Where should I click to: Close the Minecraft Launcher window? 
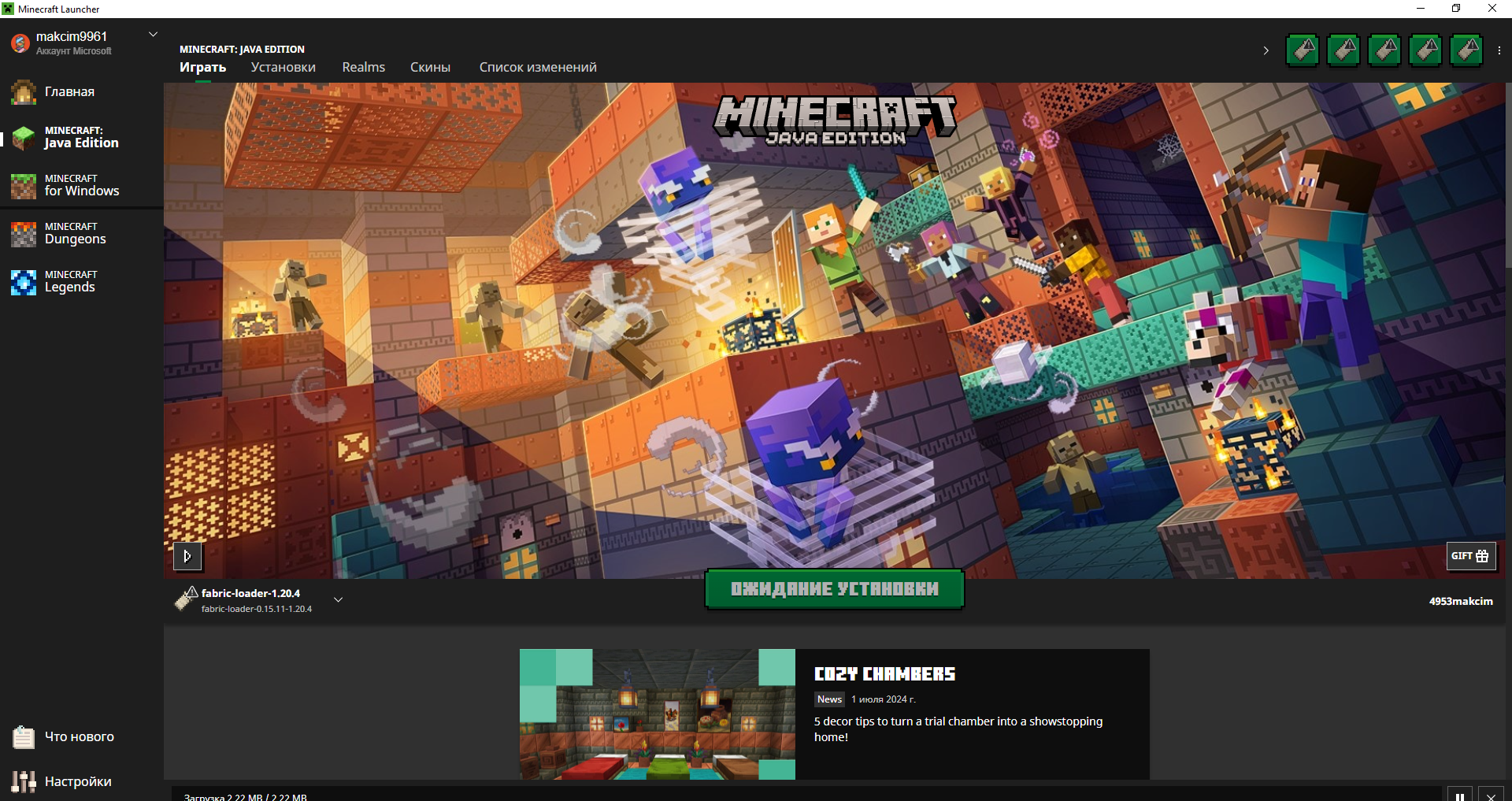point(1492,9)
